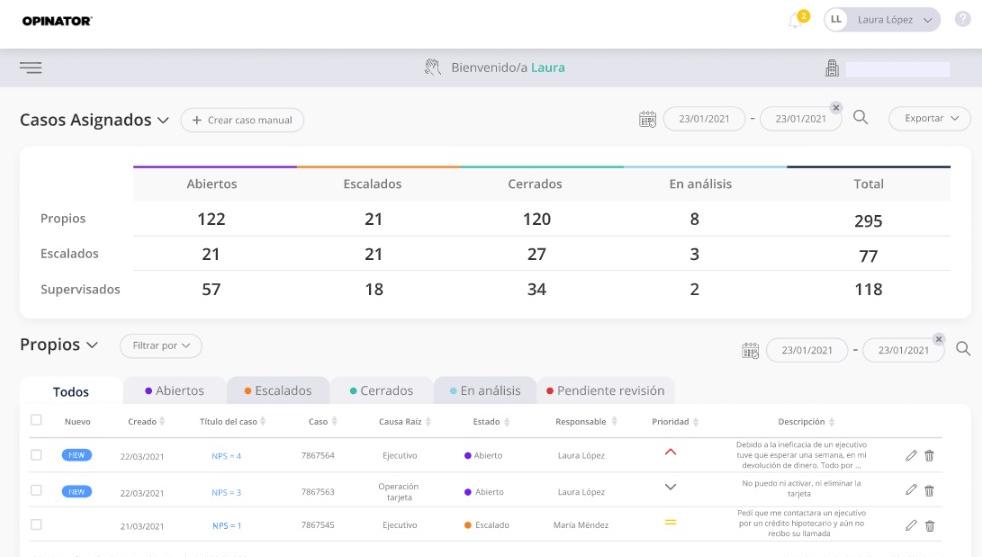982x557 pixels.
Task: Click the Casos Asignados end date field
Action: (x=800, y=119)
